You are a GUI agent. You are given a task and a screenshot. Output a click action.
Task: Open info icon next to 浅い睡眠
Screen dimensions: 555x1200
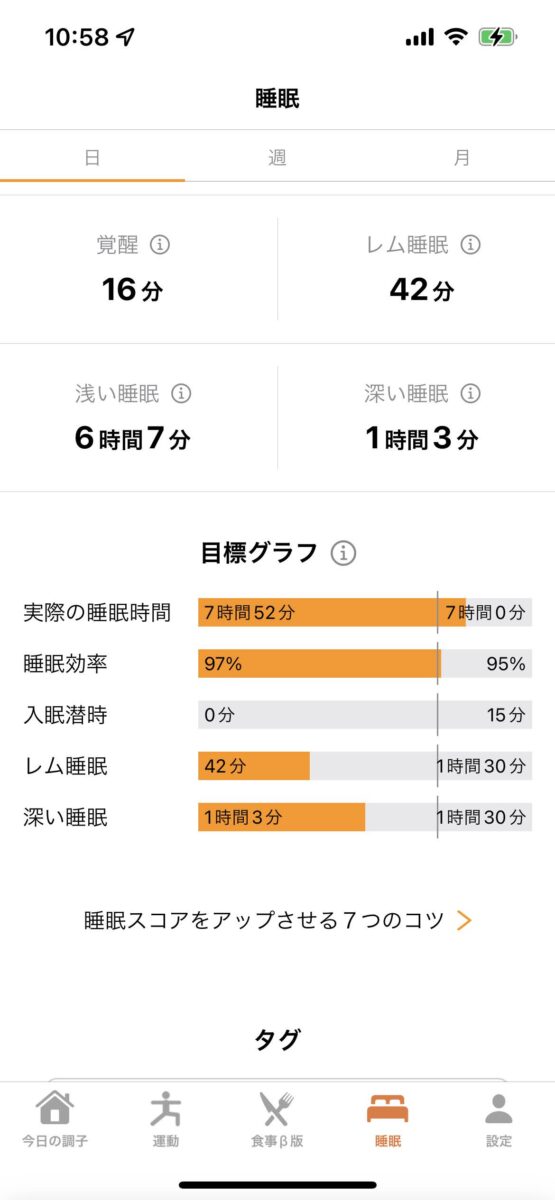tap(181, 394)
